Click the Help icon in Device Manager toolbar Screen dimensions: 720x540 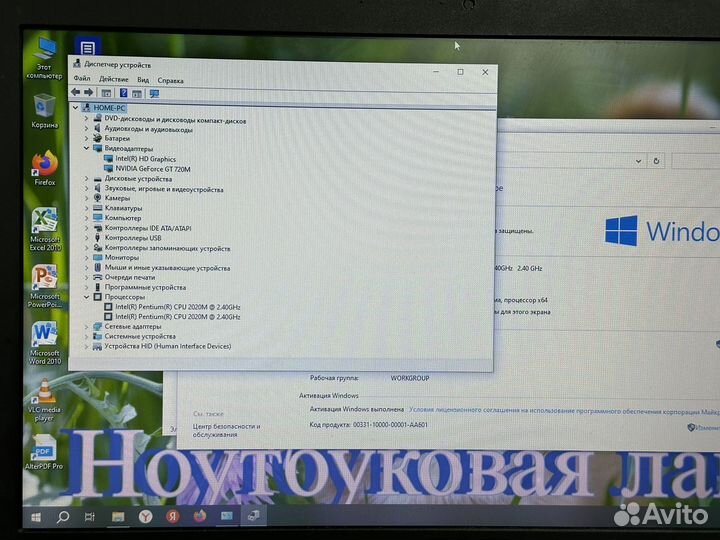pyautogui.click(x=123, y=93)
